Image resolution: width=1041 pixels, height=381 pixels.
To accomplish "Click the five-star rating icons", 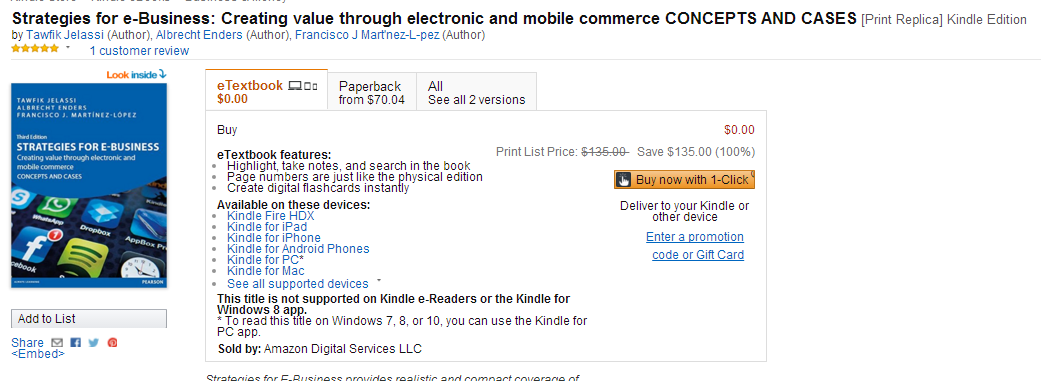I will pos(35,48).
